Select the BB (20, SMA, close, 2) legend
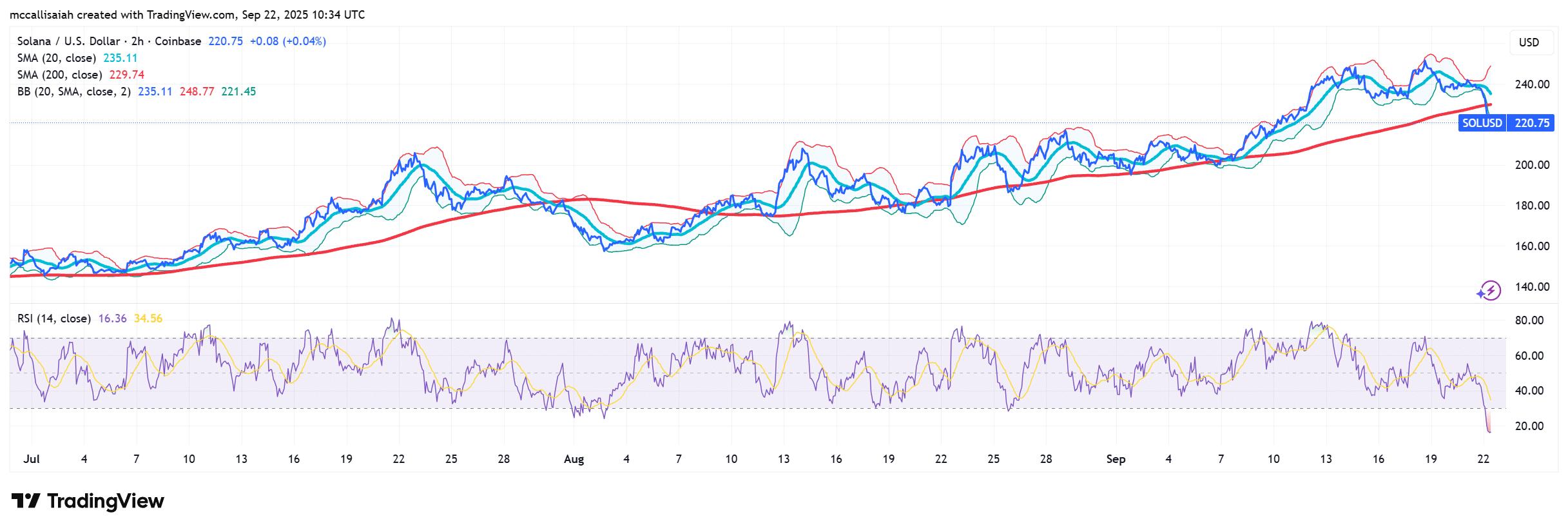 click(73, 92)
